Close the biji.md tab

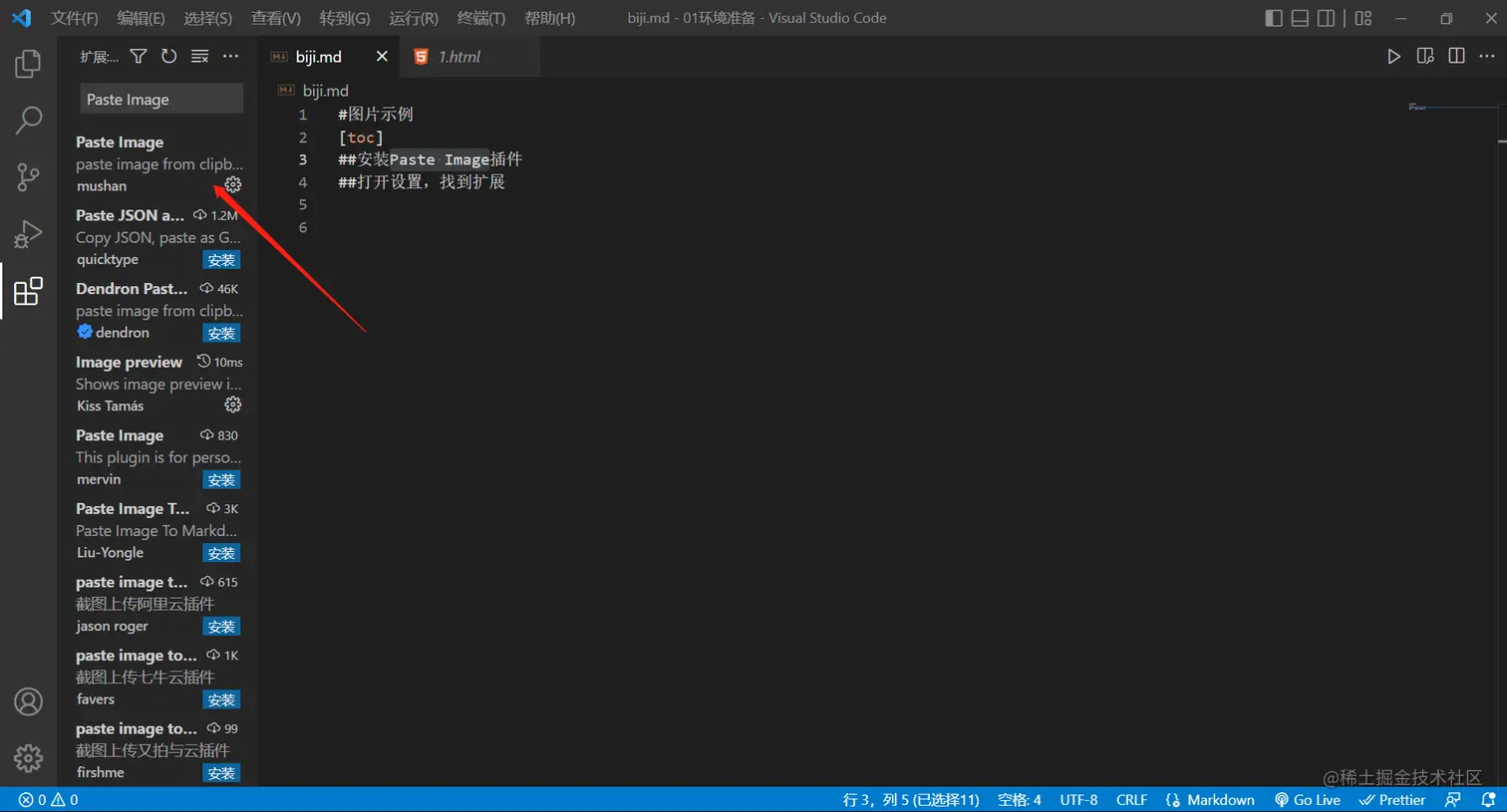click(x=382, y=57)
